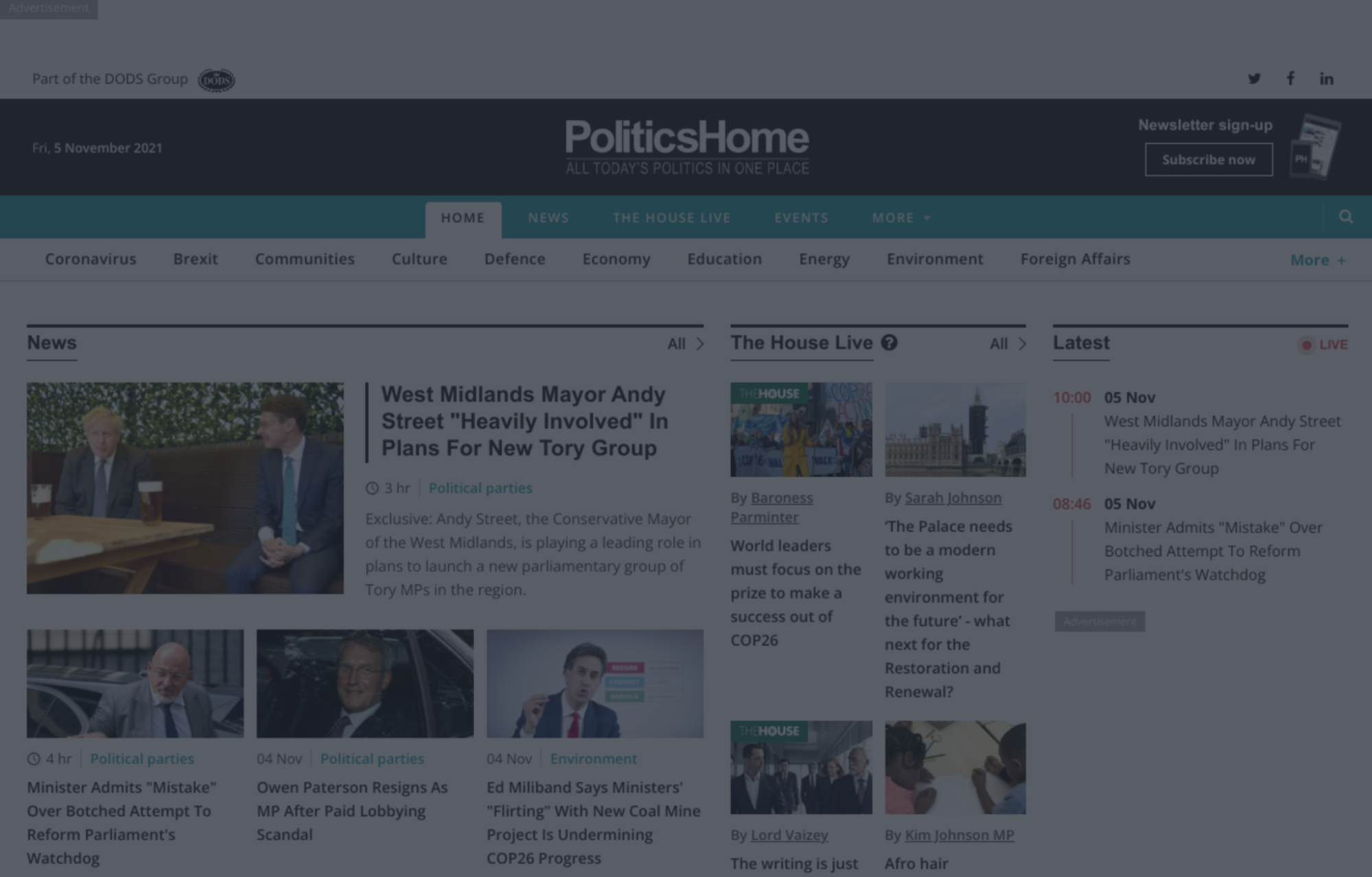The width and height of the screenshot is (1372, 877).
Task: Click the House Live question mark icon
Action: click(x=887, y=343)
